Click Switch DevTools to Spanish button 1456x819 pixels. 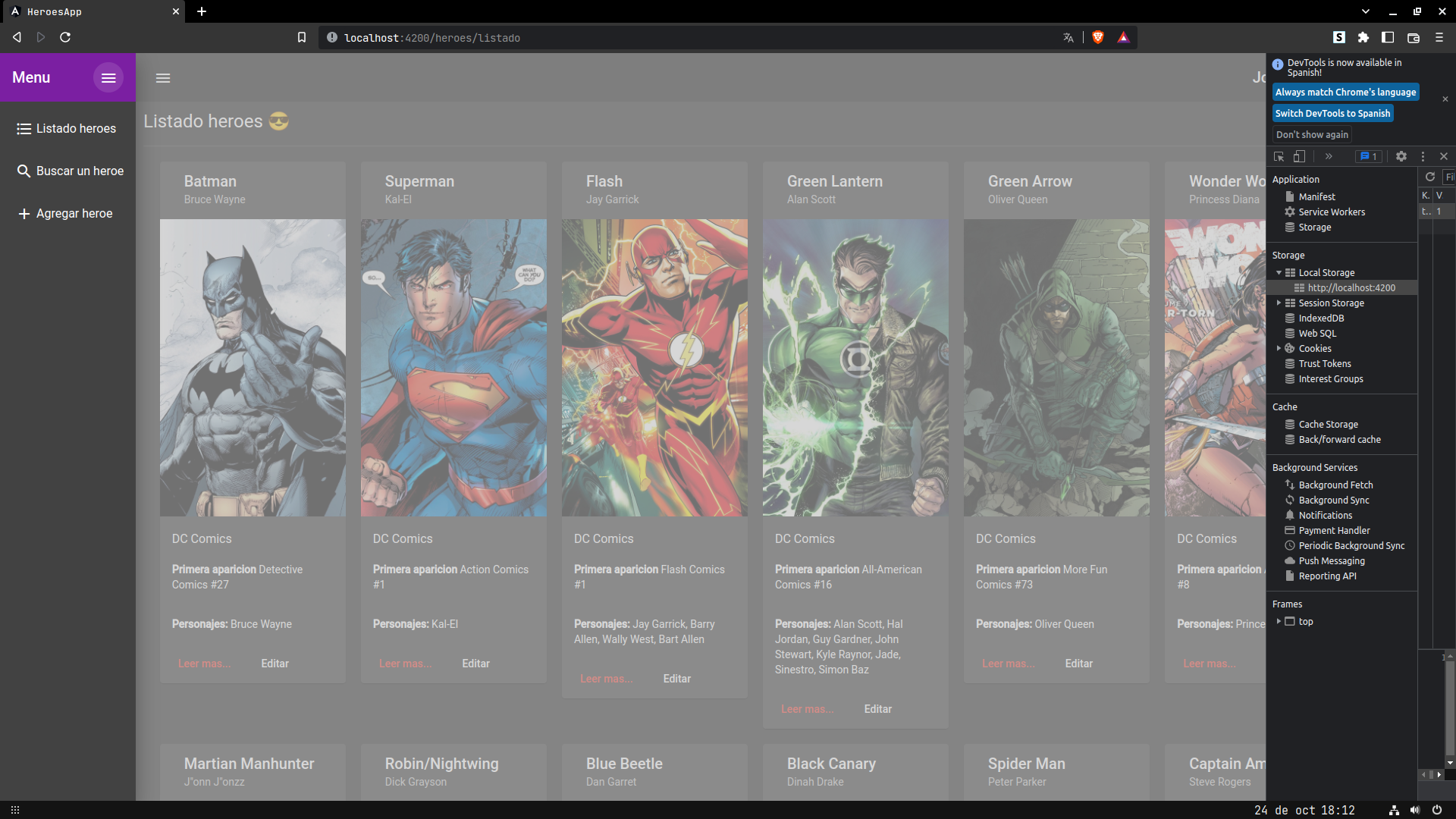point(1332,113)
